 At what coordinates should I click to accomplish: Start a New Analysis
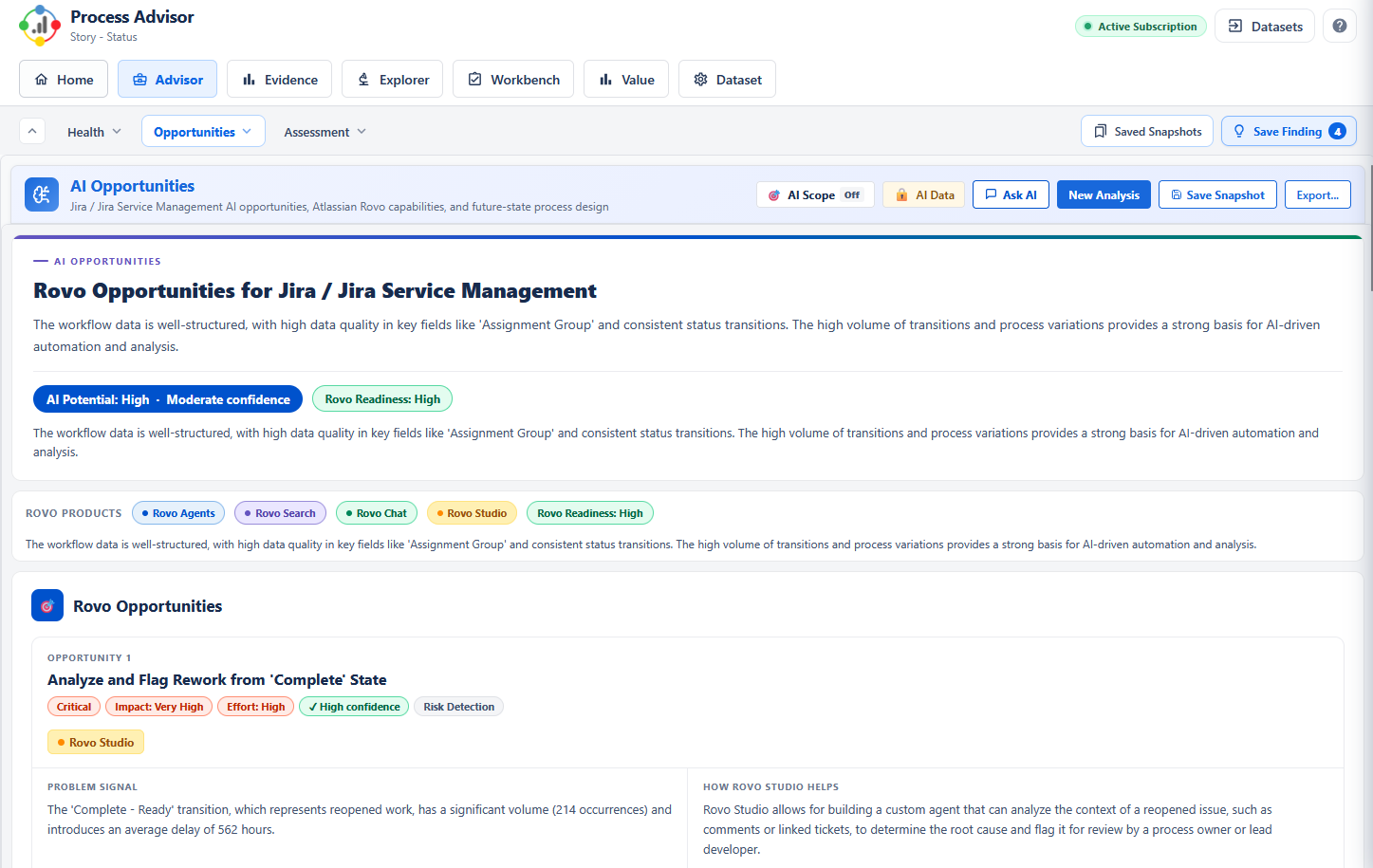pyautogui.click(x=1104, y=194)
